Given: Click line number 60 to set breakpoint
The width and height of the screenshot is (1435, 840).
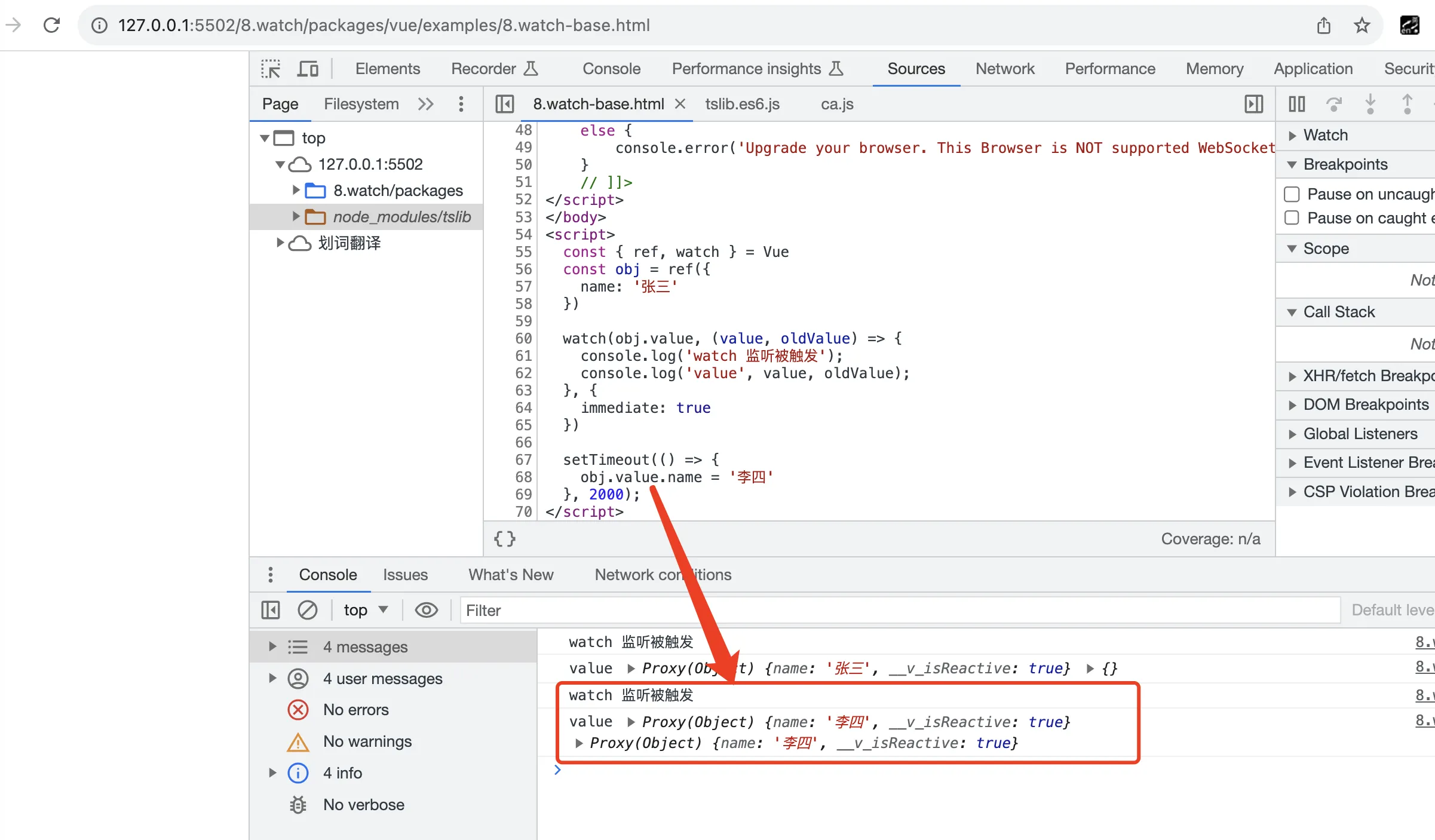Looking at the screenshot, I should click(x=523, y=339).
